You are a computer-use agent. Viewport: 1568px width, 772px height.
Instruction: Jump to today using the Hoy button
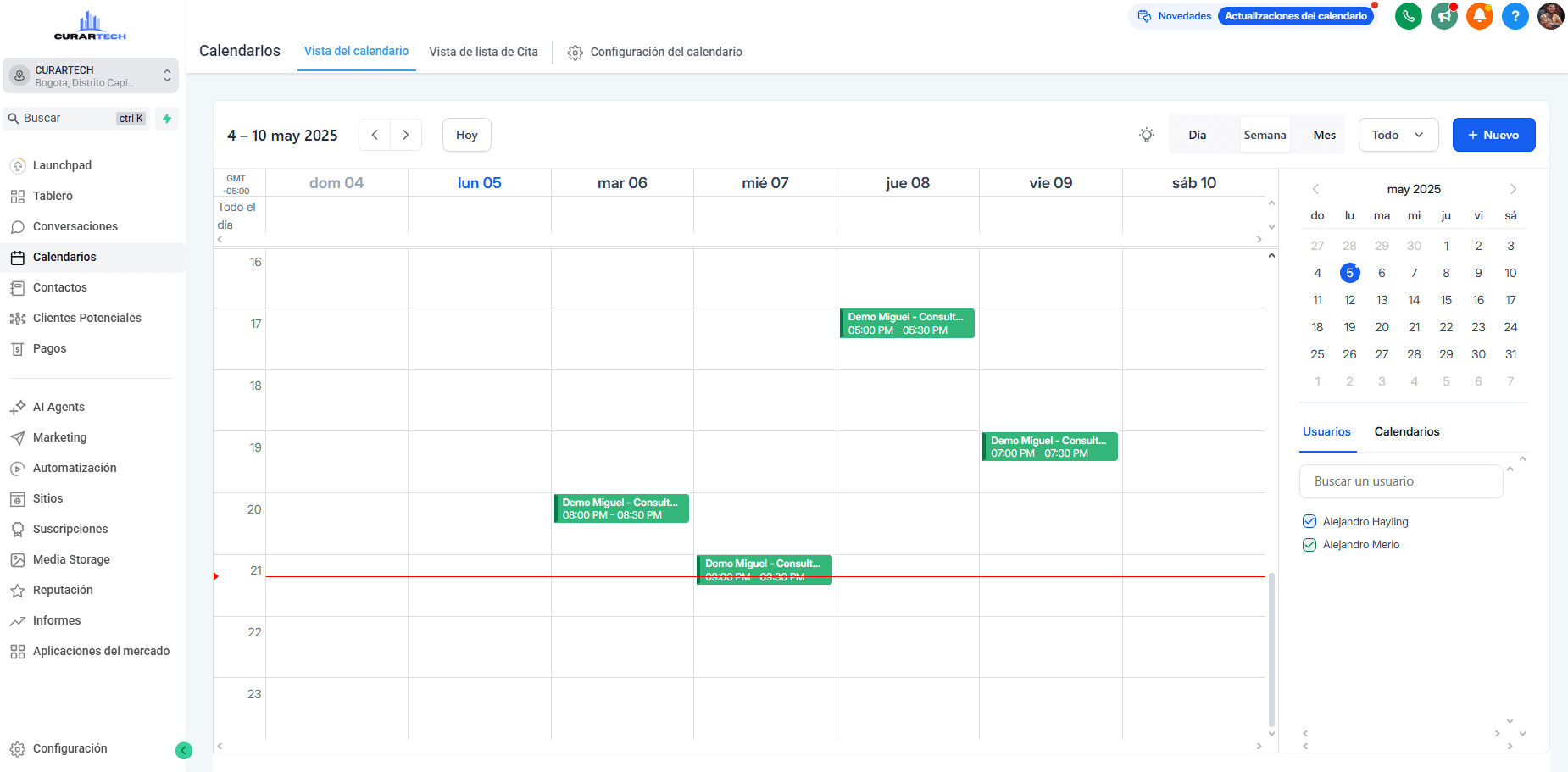click(x=466, y=135)
